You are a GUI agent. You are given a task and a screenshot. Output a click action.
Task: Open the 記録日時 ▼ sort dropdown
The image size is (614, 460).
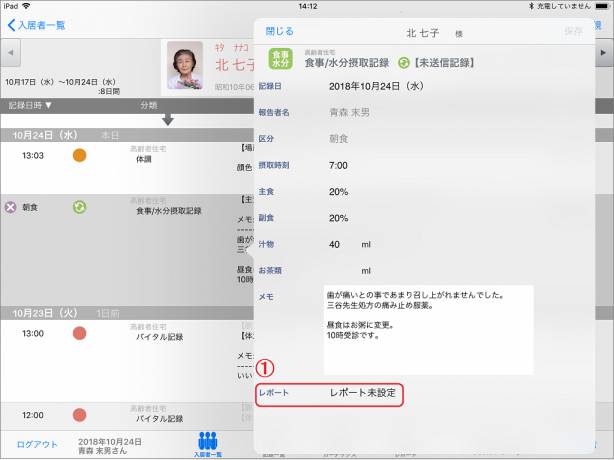click(x=31, y=105)
